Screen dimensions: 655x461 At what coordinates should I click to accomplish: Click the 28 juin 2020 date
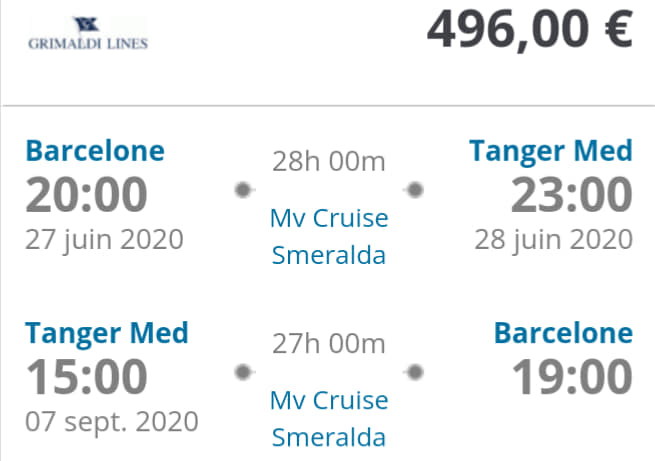[553, 240]
